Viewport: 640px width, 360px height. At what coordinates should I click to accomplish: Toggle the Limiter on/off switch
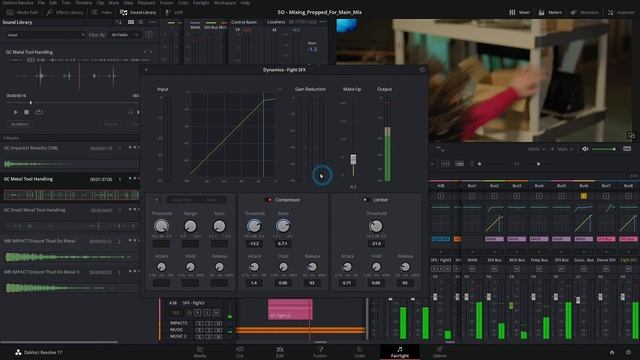(365, 200)
